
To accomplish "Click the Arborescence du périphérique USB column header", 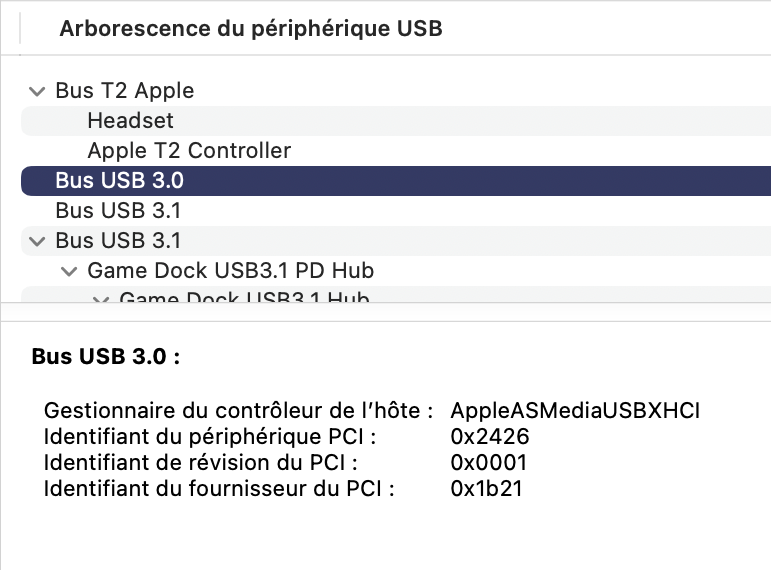I will 251,29.
